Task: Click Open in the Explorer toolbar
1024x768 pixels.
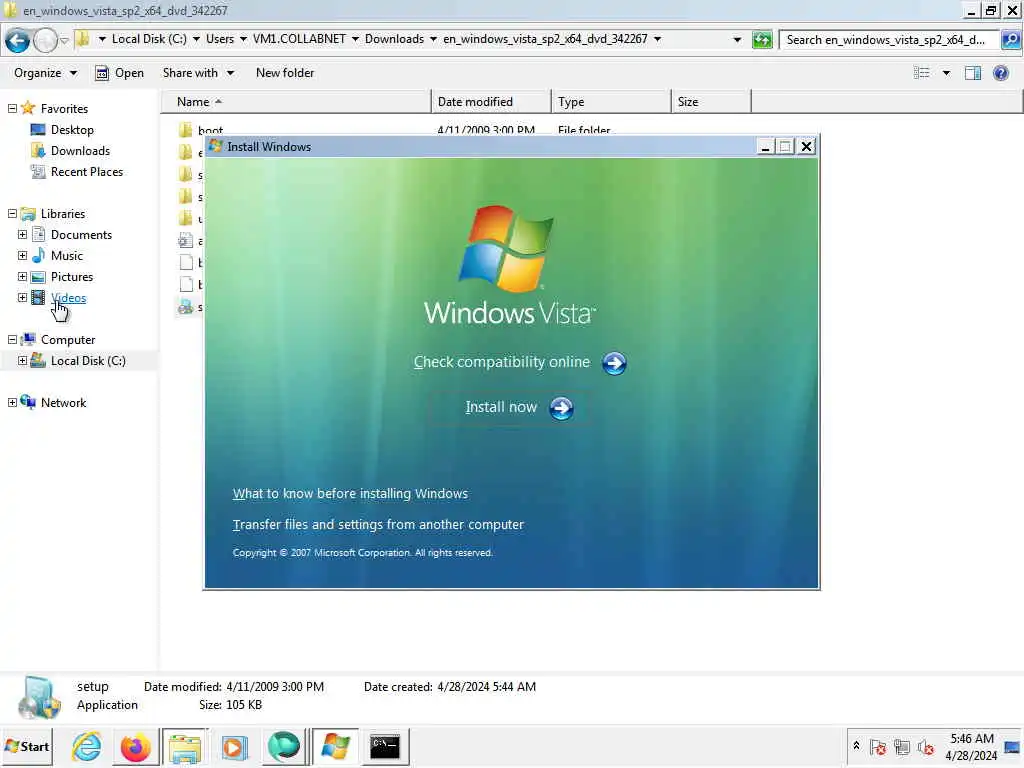Action: point(120,73)
